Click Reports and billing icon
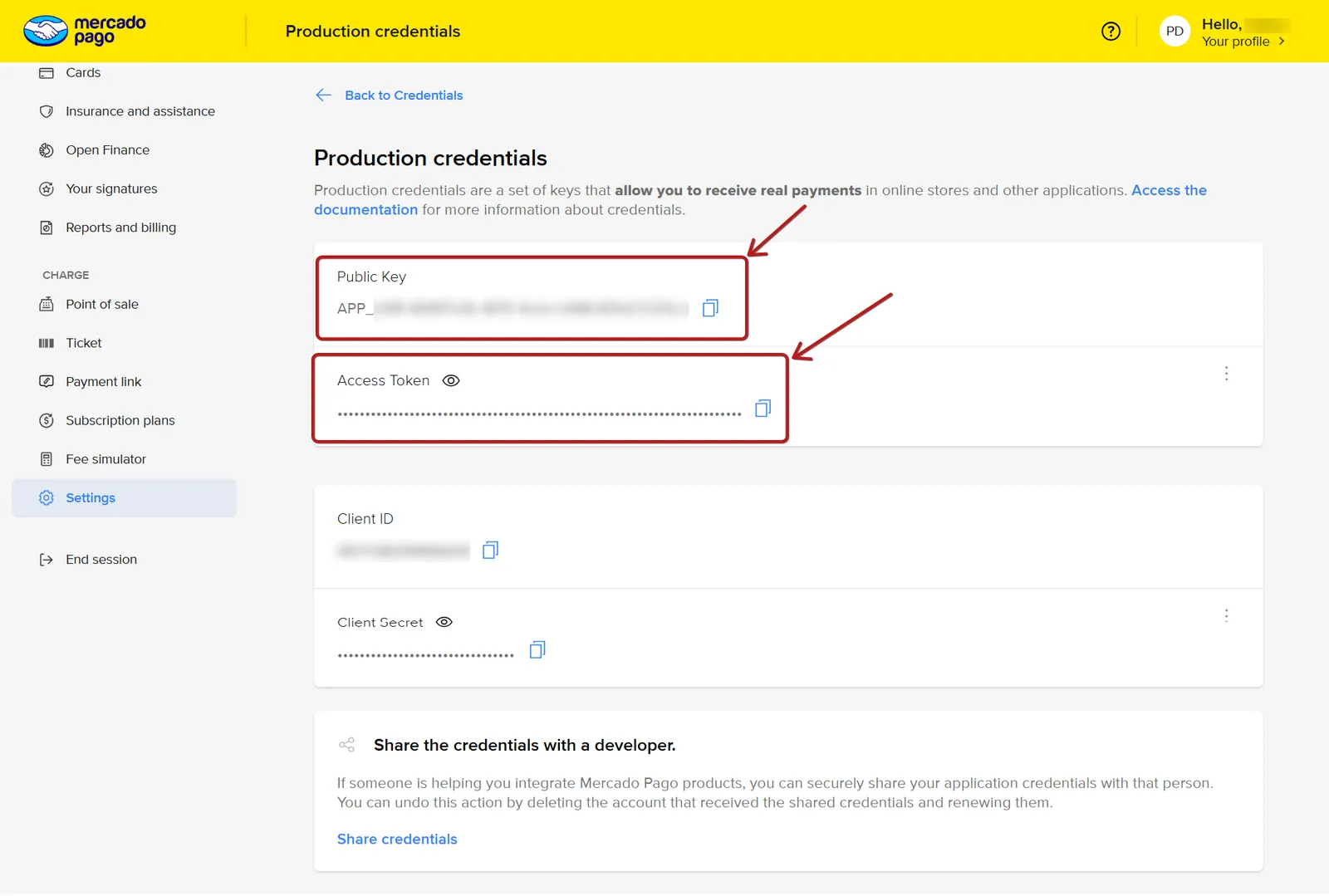 [47, 228]
